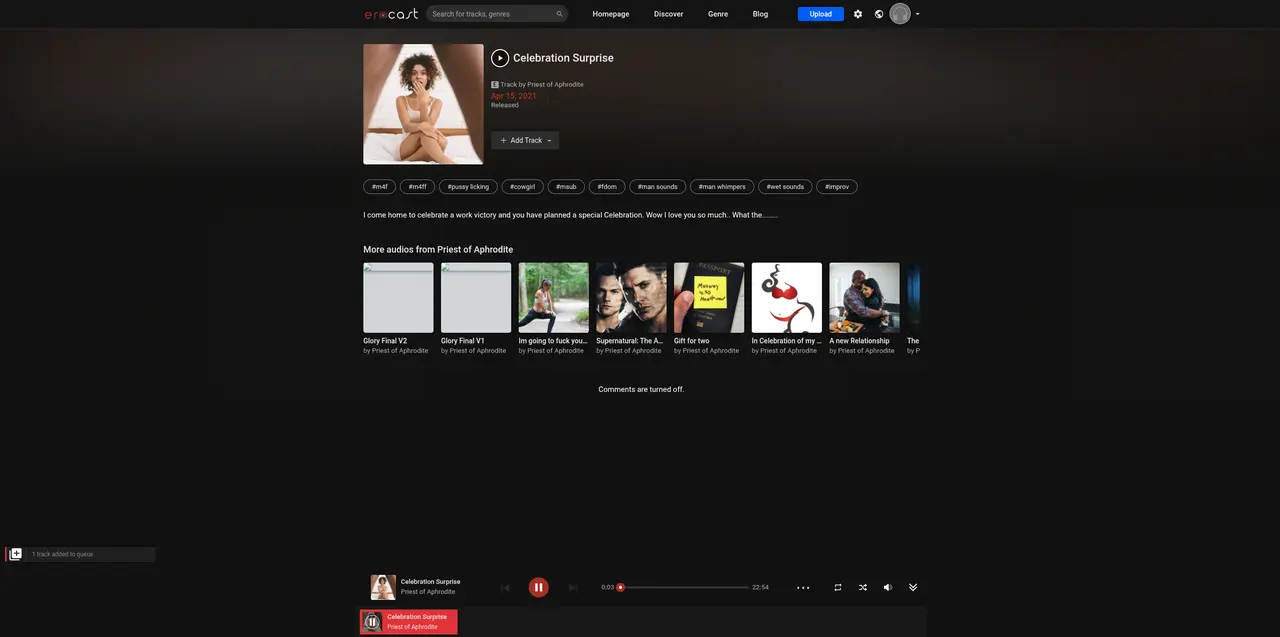Image resolution: width=1280 pixels, height=637 pixels.
Task: Open the Discover menu item
Action: coord(669,14)
